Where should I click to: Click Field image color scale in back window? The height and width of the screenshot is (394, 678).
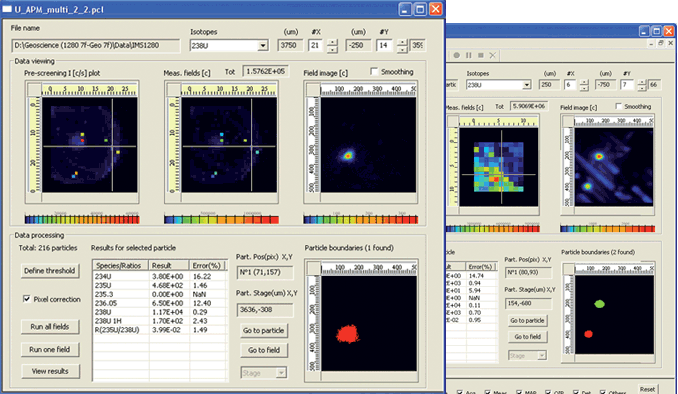(608, 228)
